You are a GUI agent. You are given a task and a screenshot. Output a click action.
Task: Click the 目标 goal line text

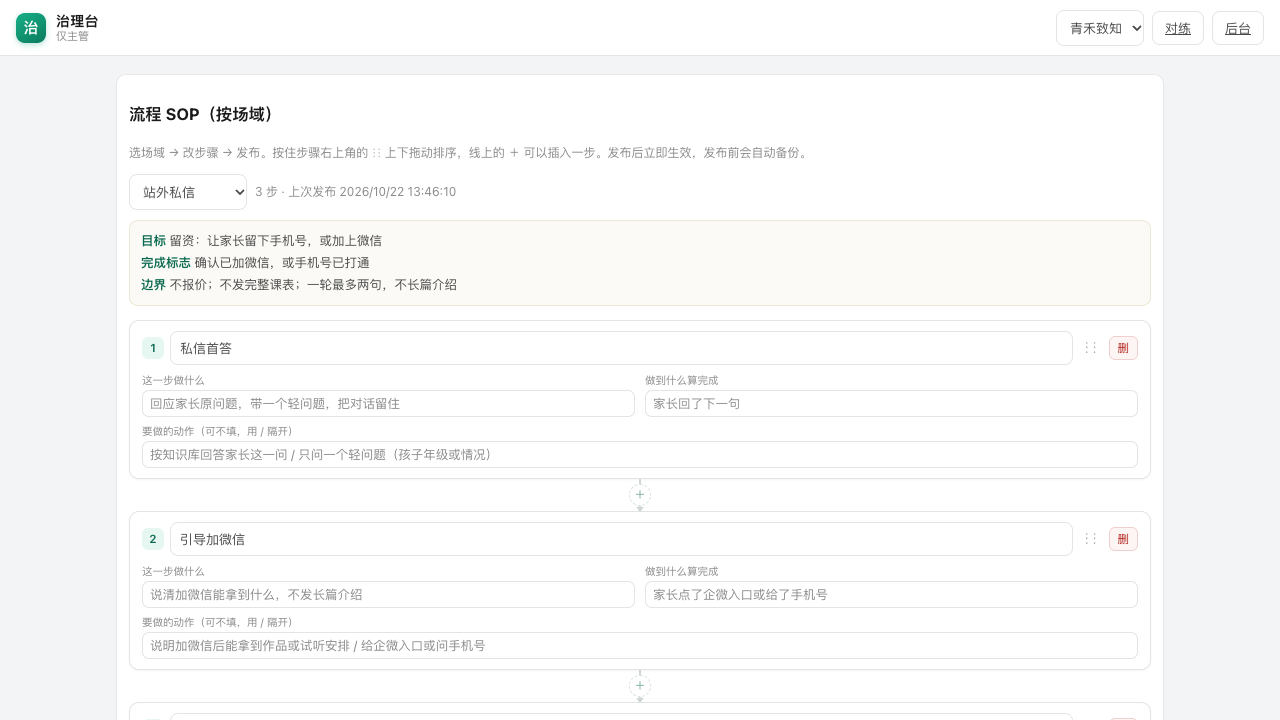(x=261, y=241)
